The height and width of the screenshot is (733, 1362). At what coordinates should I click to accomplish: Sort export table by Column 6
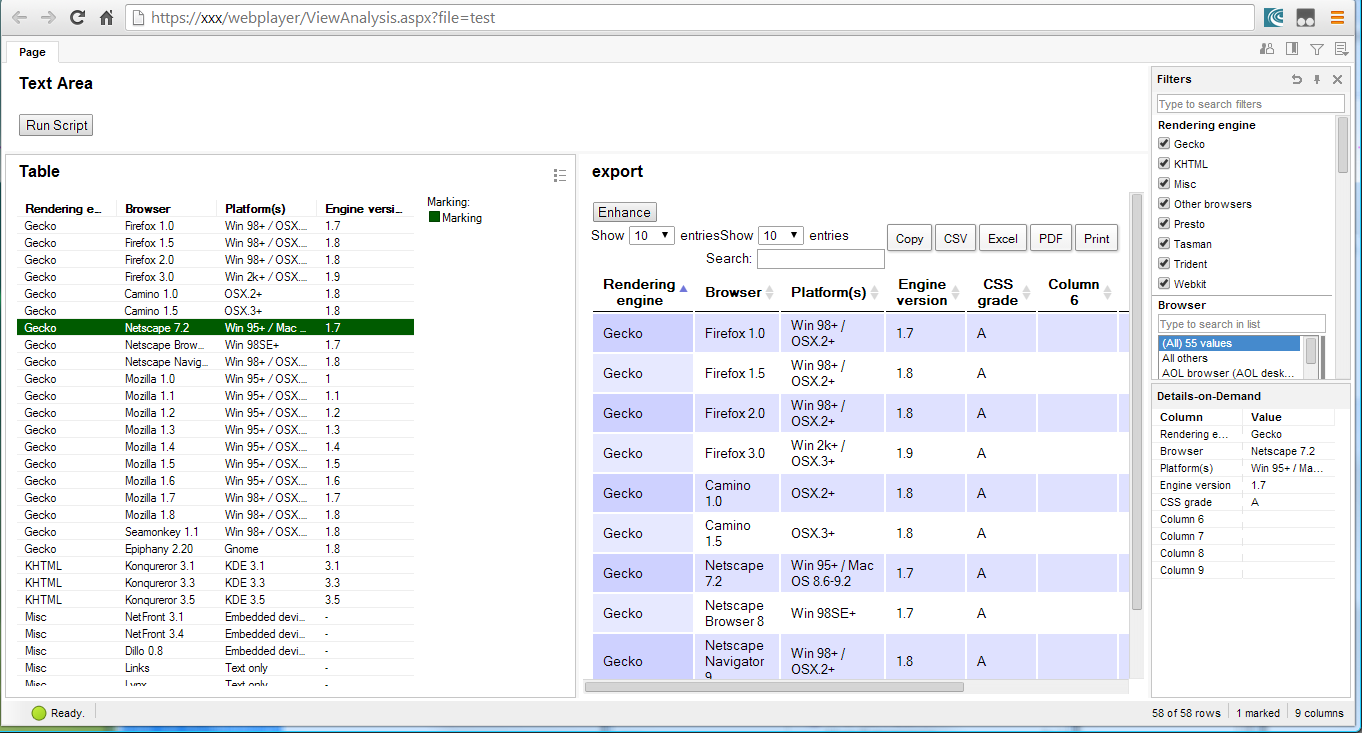coord(1077,292)
